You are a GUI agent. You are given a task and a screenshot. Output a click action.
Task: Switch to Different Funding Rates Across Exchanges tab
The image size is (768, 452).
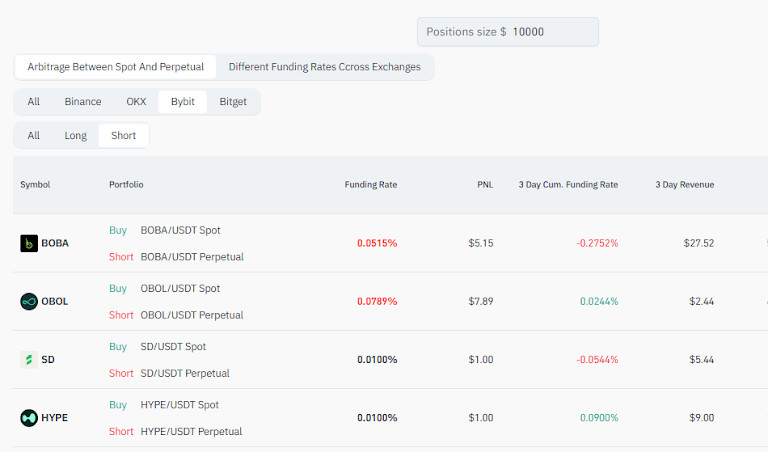[324, 67]
